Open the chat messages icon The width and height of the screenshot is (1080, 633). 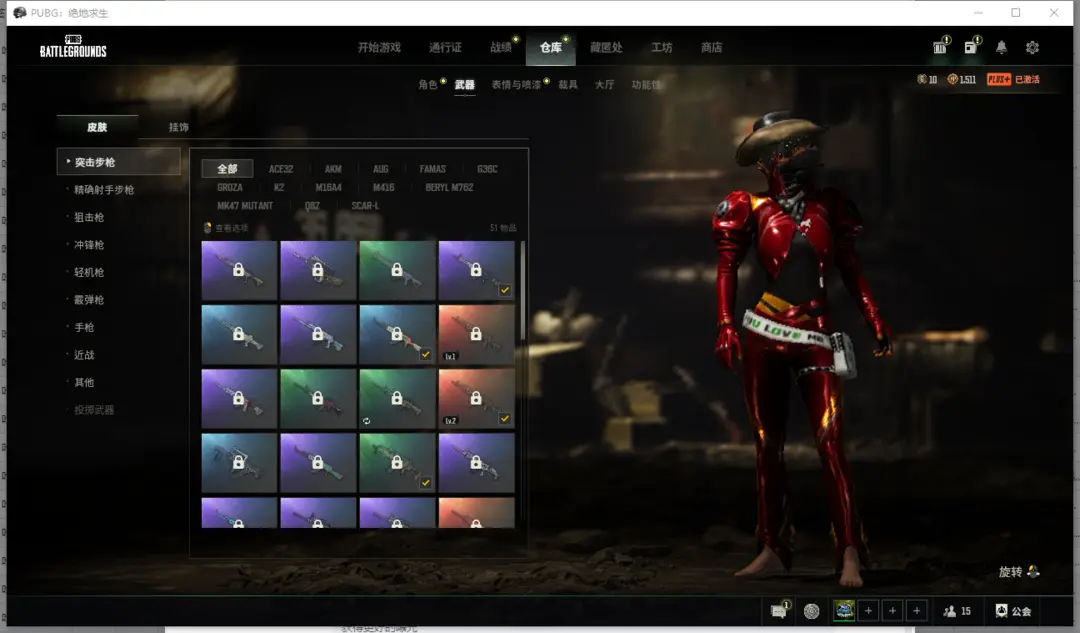(780, 610)
